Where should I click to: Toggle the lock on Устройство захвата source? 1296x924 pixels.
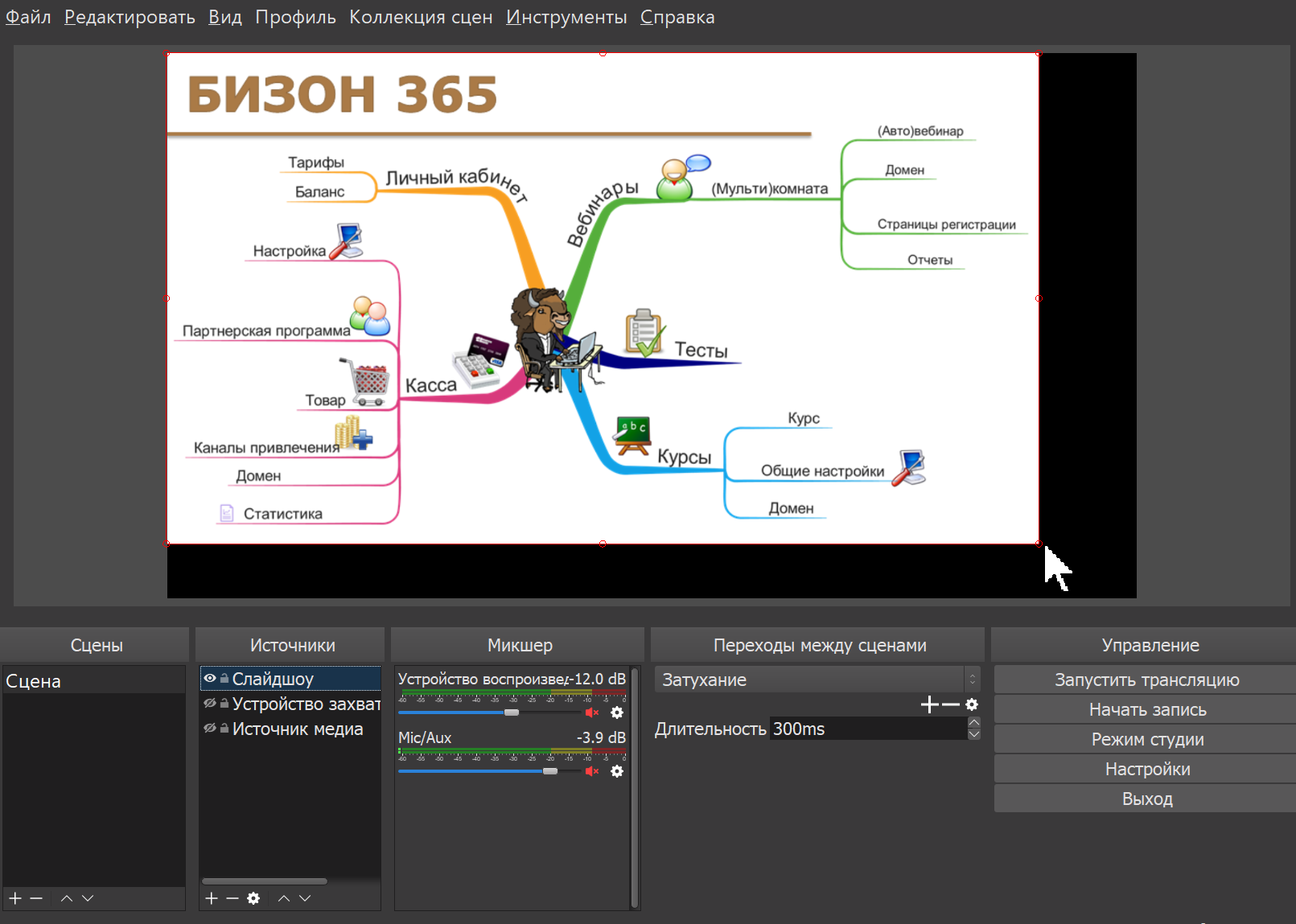pos(224,704)
